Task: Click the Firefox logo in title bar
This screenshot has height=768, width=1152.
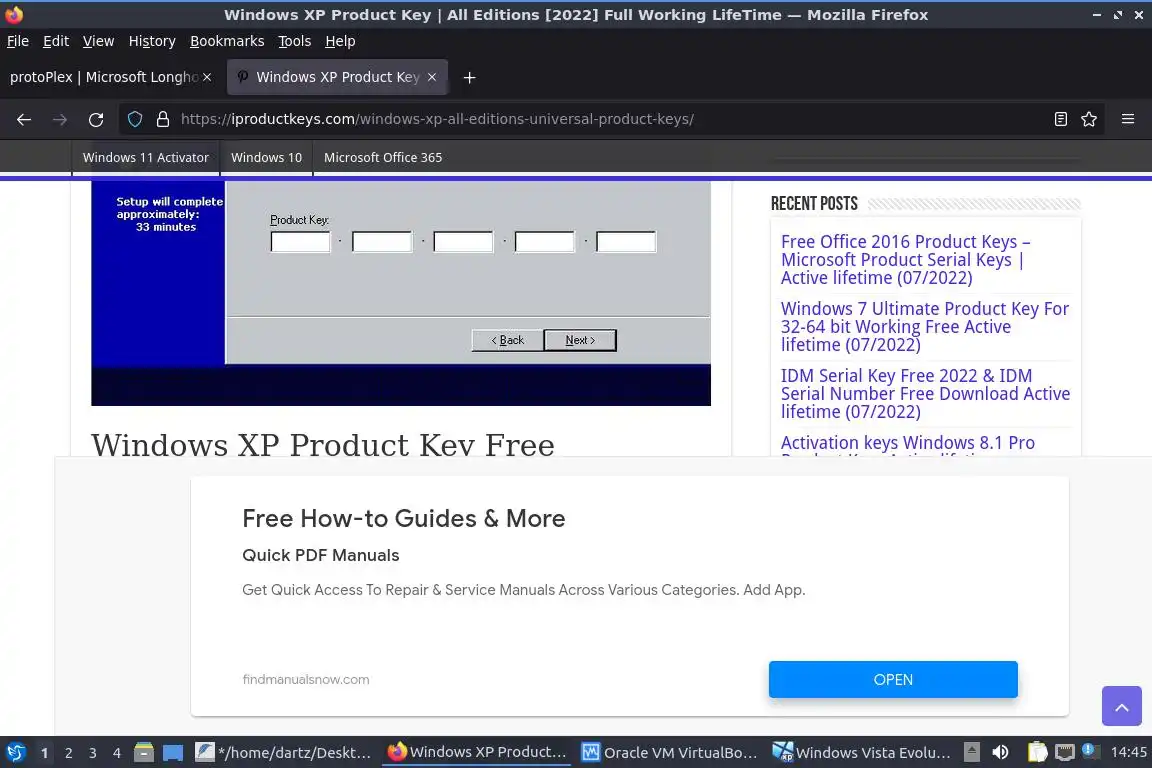Action: (13, 15)
